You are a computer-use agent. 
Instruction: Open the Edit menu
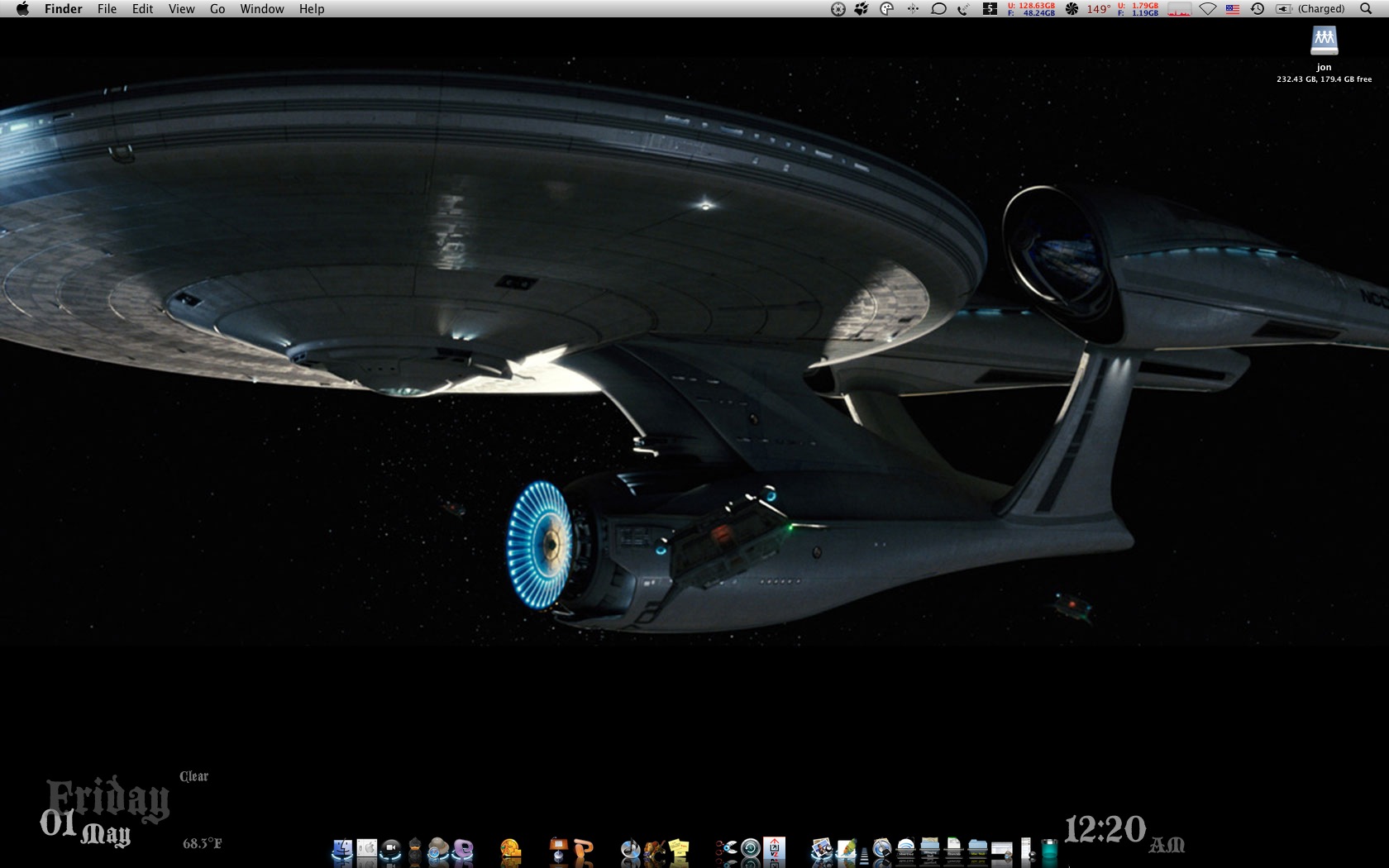tap(143, 9)
